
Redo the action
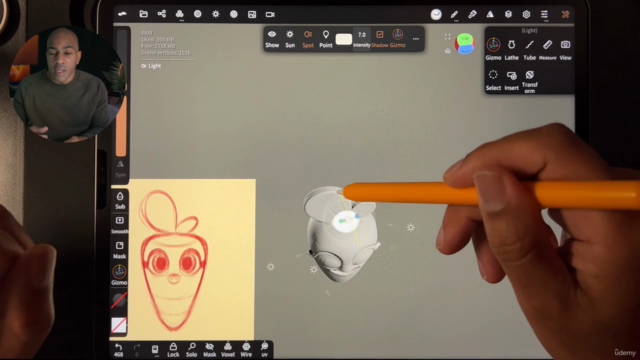coord(137,350)
